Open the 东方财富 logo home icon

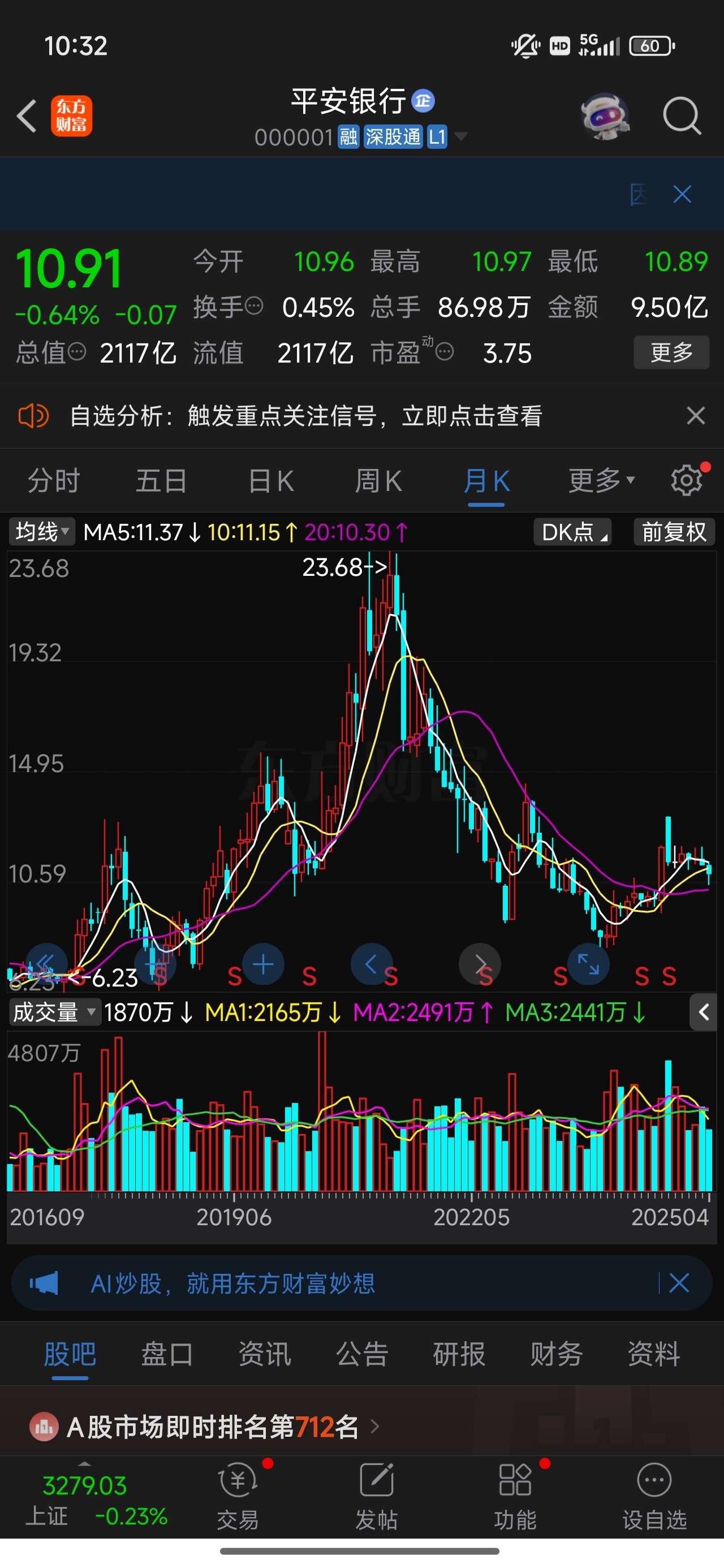(71, 115)
